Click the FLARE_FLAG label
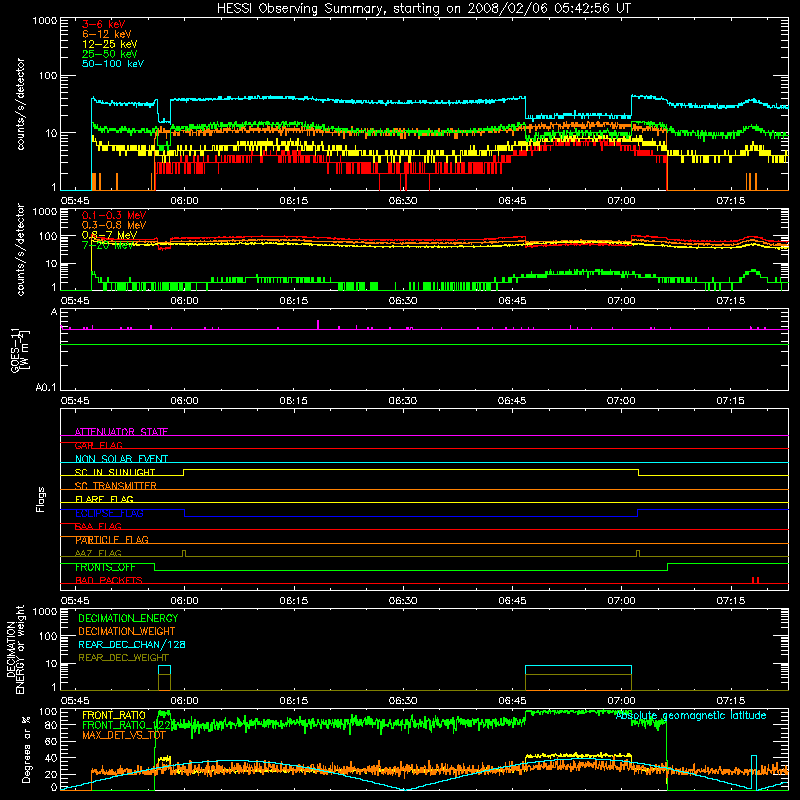Viewport: 800px width, 800px height. point(104,499)
